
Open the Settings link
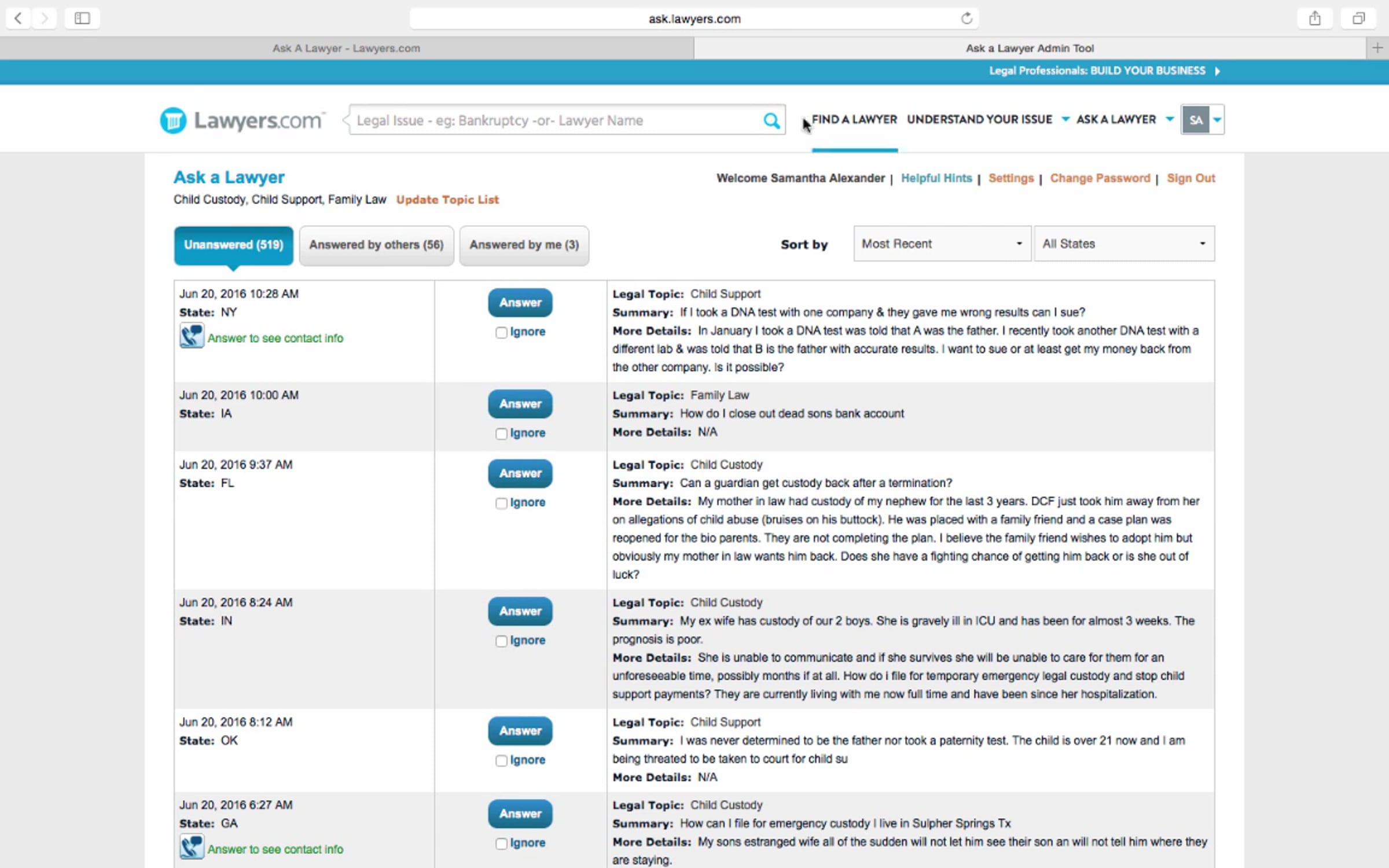pyautogui.click(x=1010, y=178)
